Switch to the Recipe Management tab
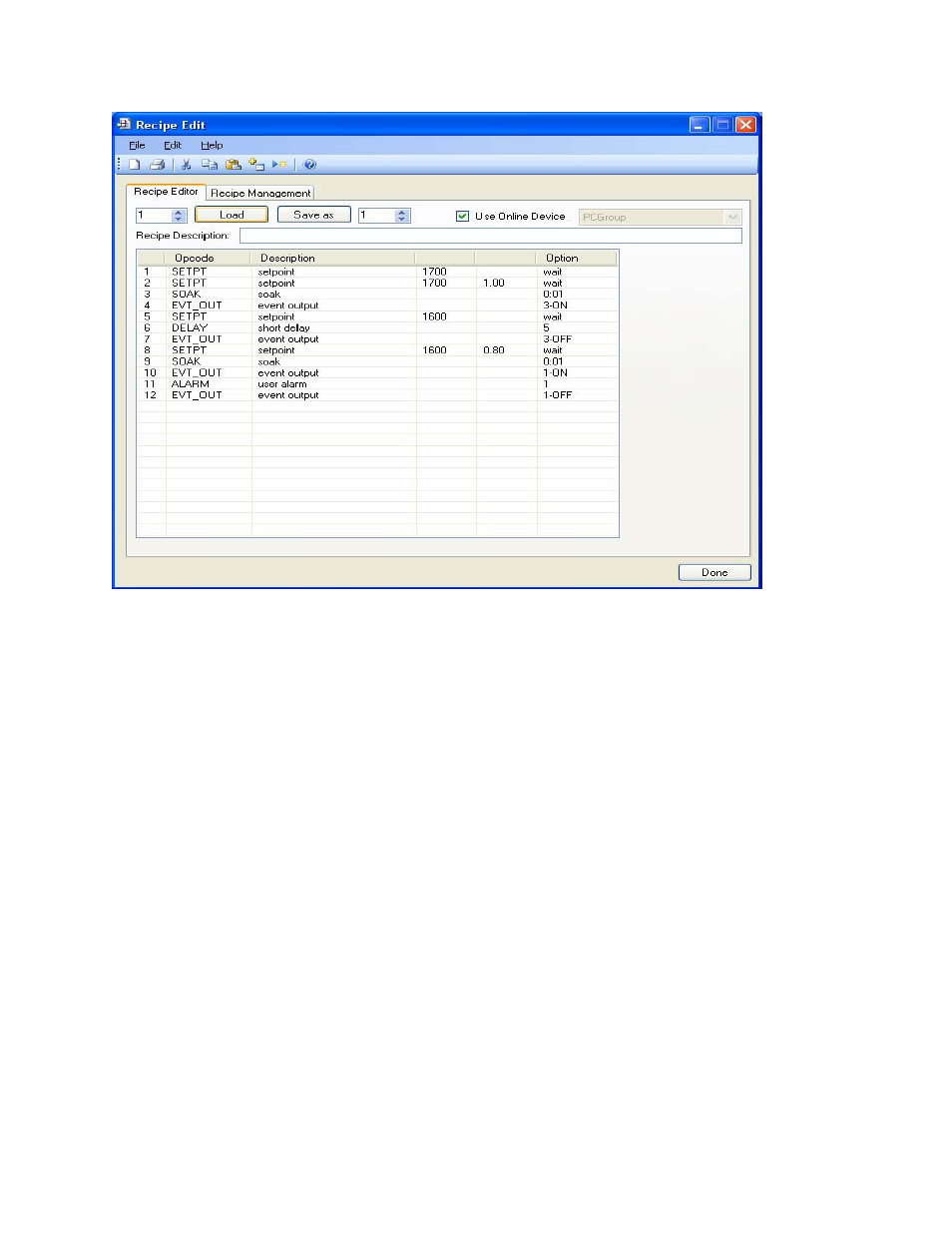The image size is (952, 1233). [x=260, y=193]
